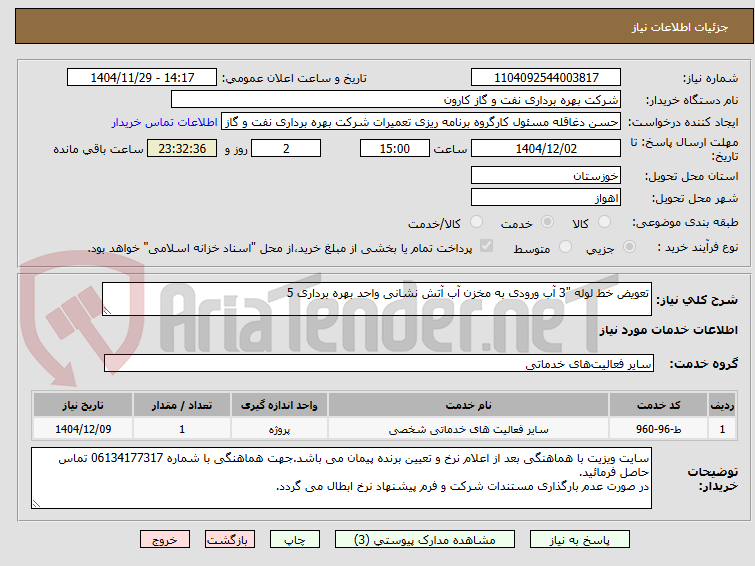
Task: Click the اطلاعات خدمات مورد نیاز section heading
Action: tap(668, 330)
